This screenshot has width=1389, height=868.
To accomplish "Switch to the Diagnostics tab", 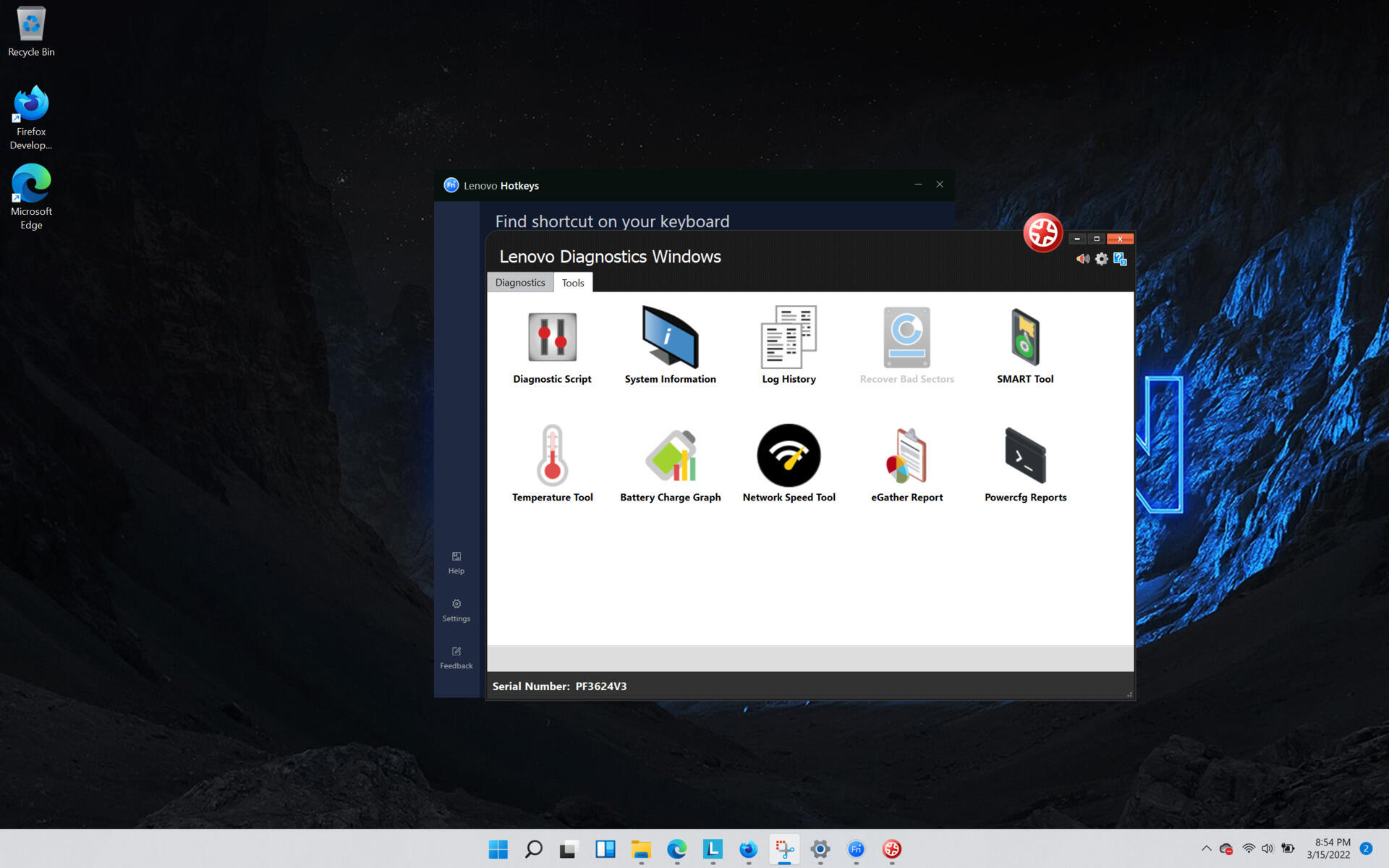I will [520, 282].
